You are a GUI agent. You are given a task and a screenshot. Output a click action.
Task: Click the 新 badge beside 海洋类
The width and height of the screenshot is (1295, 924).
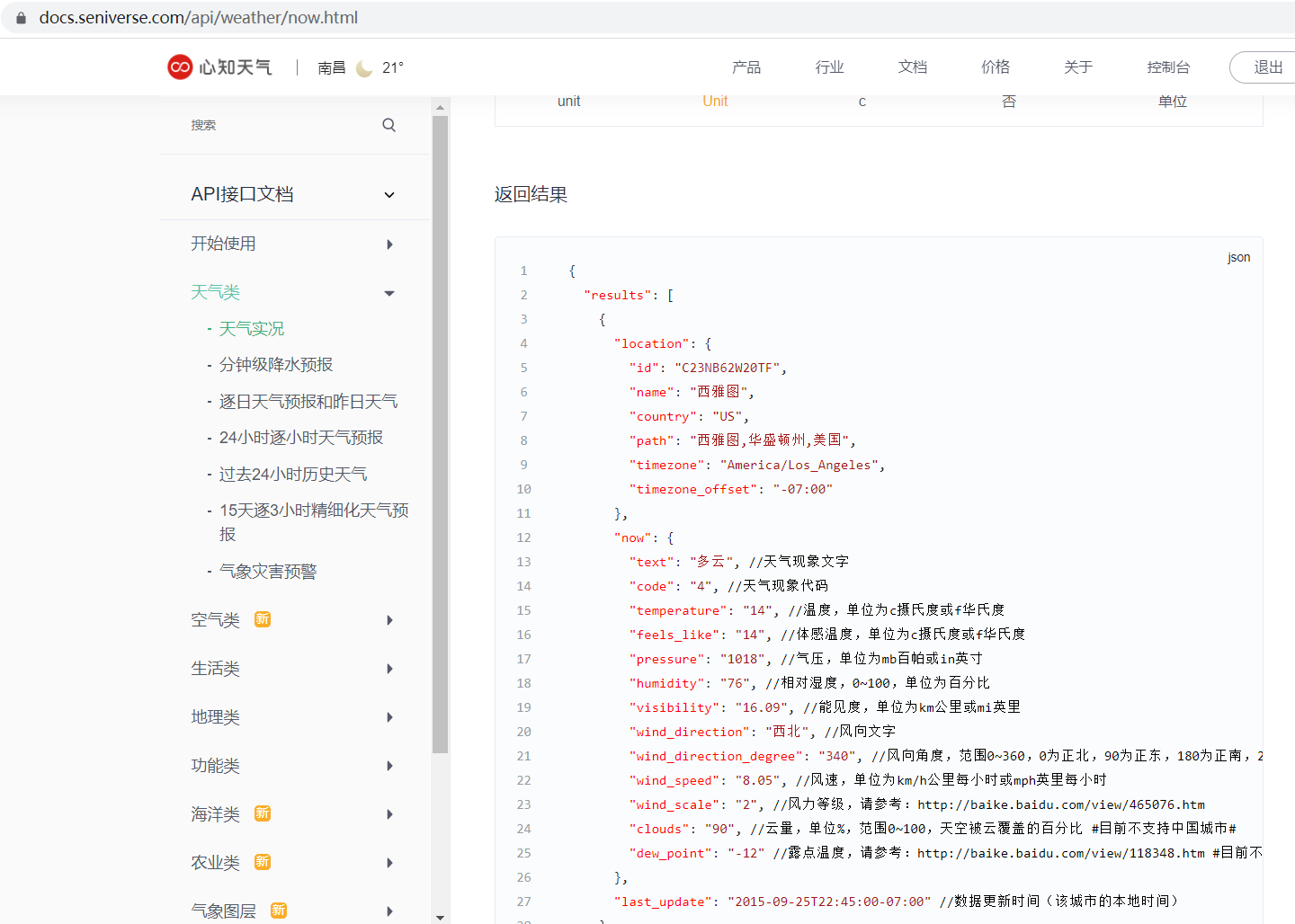tap(263, 813)
